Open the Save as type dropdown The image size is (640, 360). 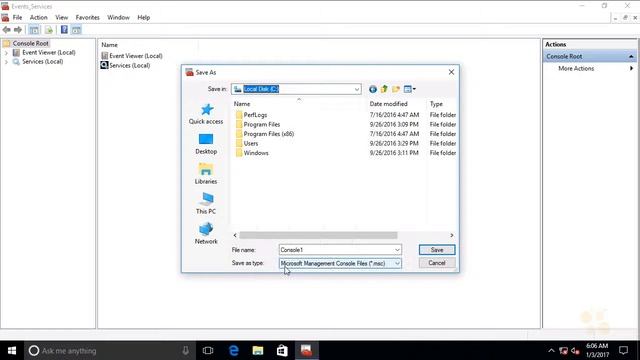[397, 264]
